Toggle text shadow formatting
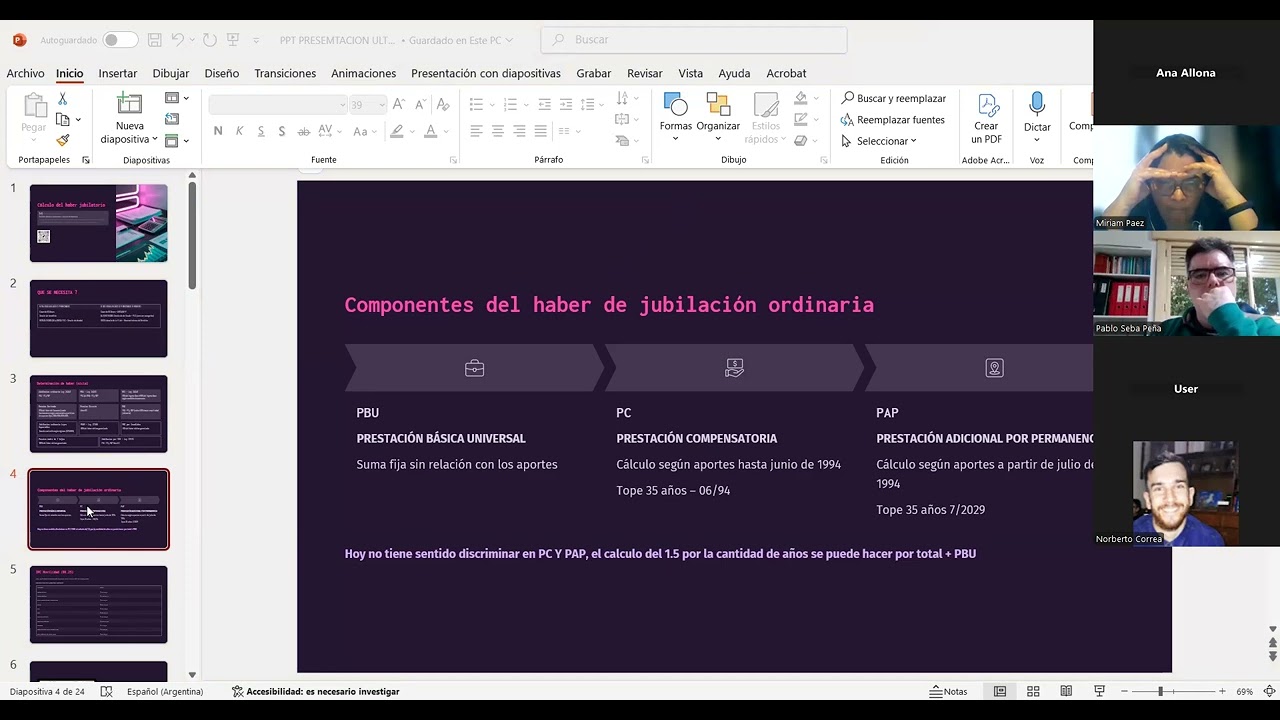This screenshot has width=1280, height=720. (282, 131)
